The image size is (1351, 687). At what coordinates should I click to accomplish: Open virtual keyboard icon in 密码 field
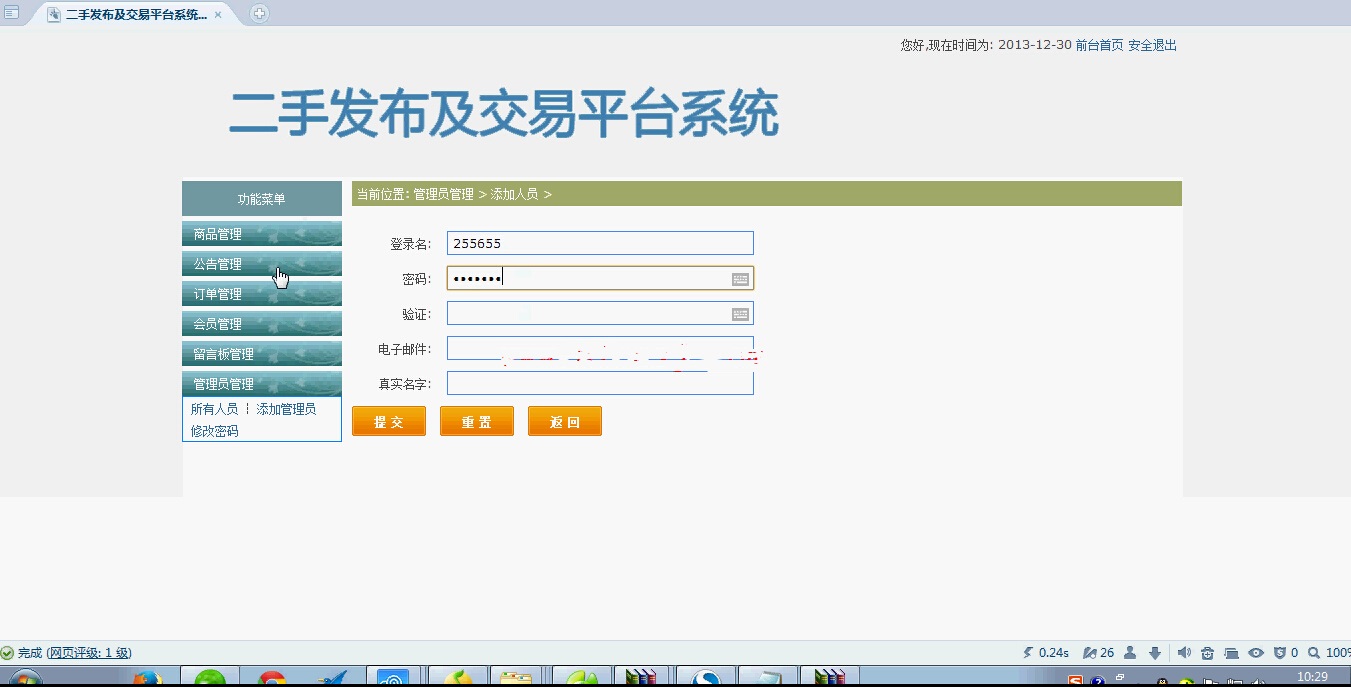(740, 279)
